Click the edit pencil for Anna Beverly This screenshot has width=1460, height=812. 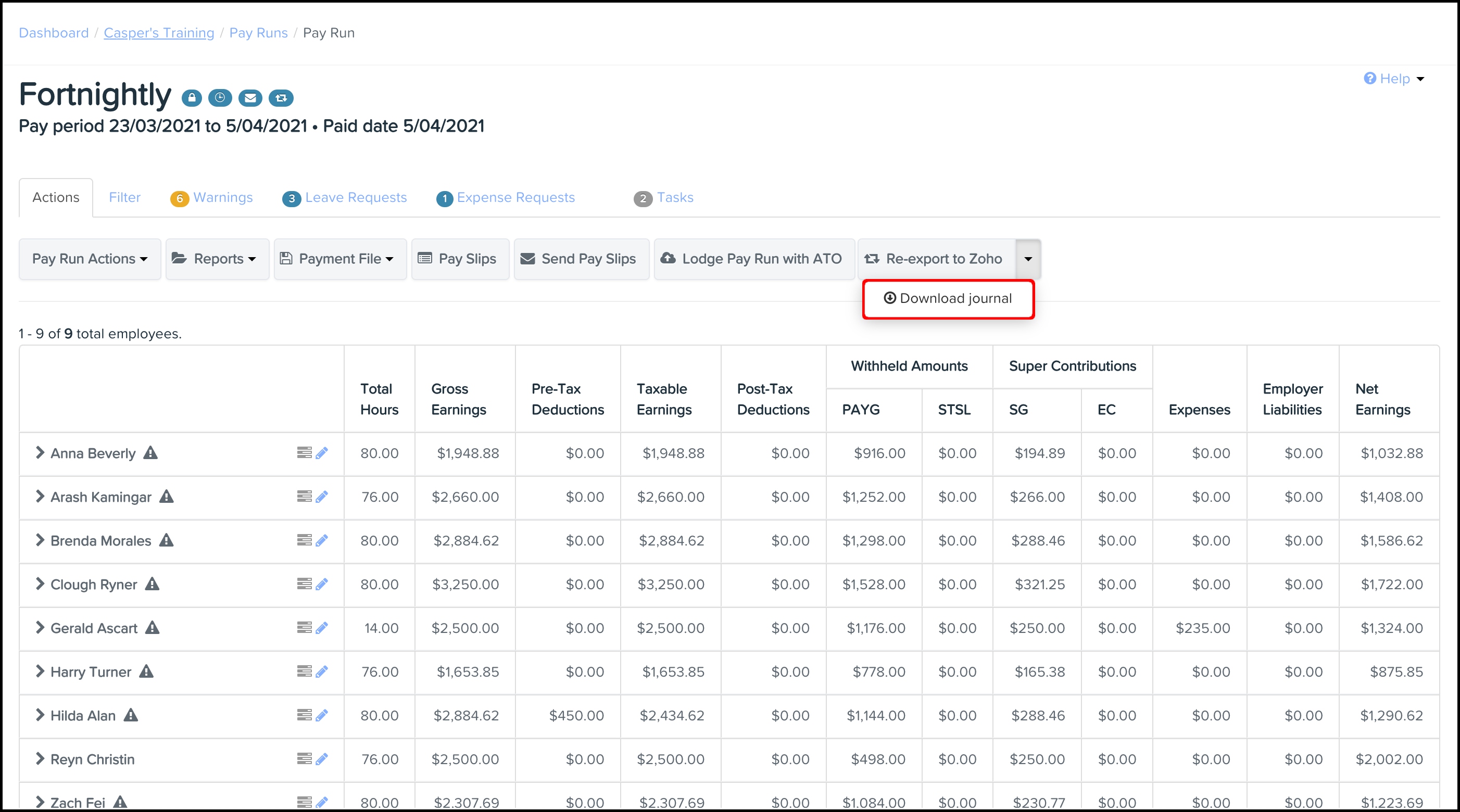[322, 453]
